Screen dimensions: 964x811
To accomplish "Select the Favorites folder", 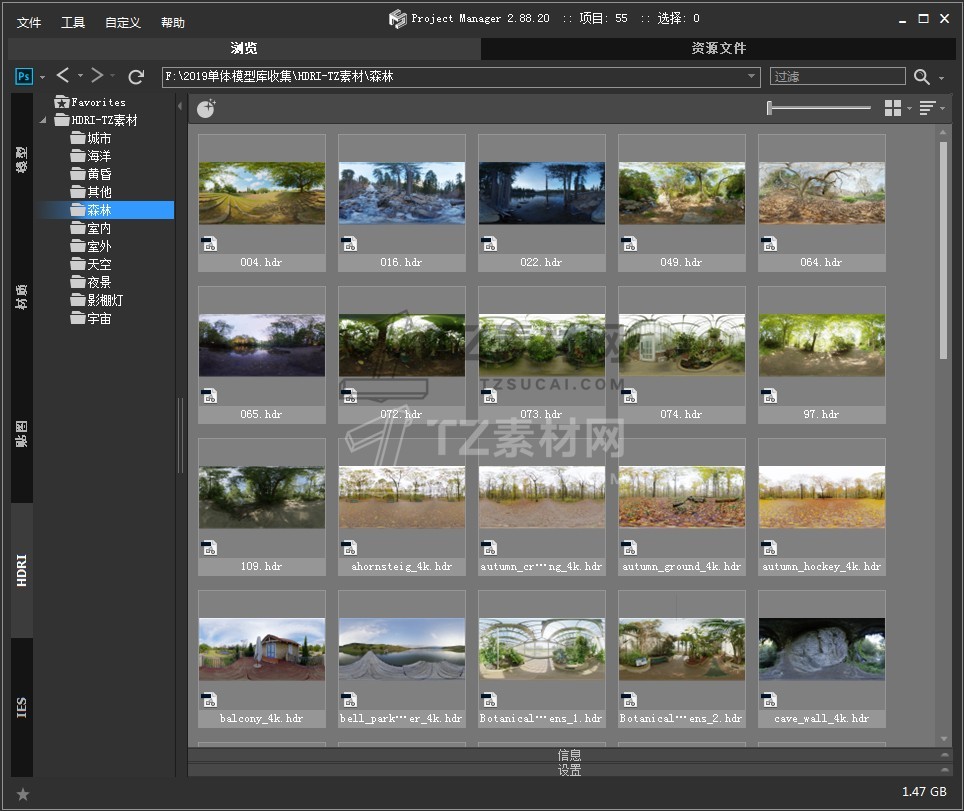I will pyautogui.click(x=90, y=102).
